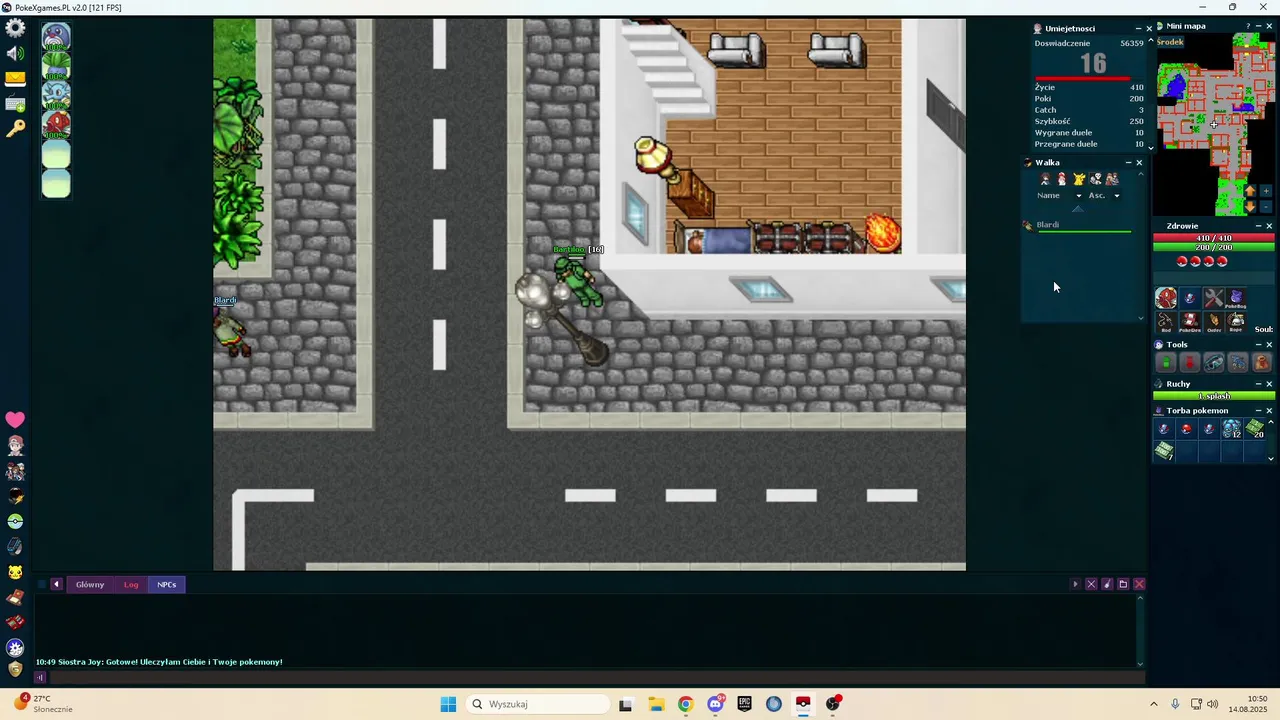The height and width of the screenshot is (720, 1280).
Task: Click the chat tabs right arrow
Action: [x=1075, y=584]
